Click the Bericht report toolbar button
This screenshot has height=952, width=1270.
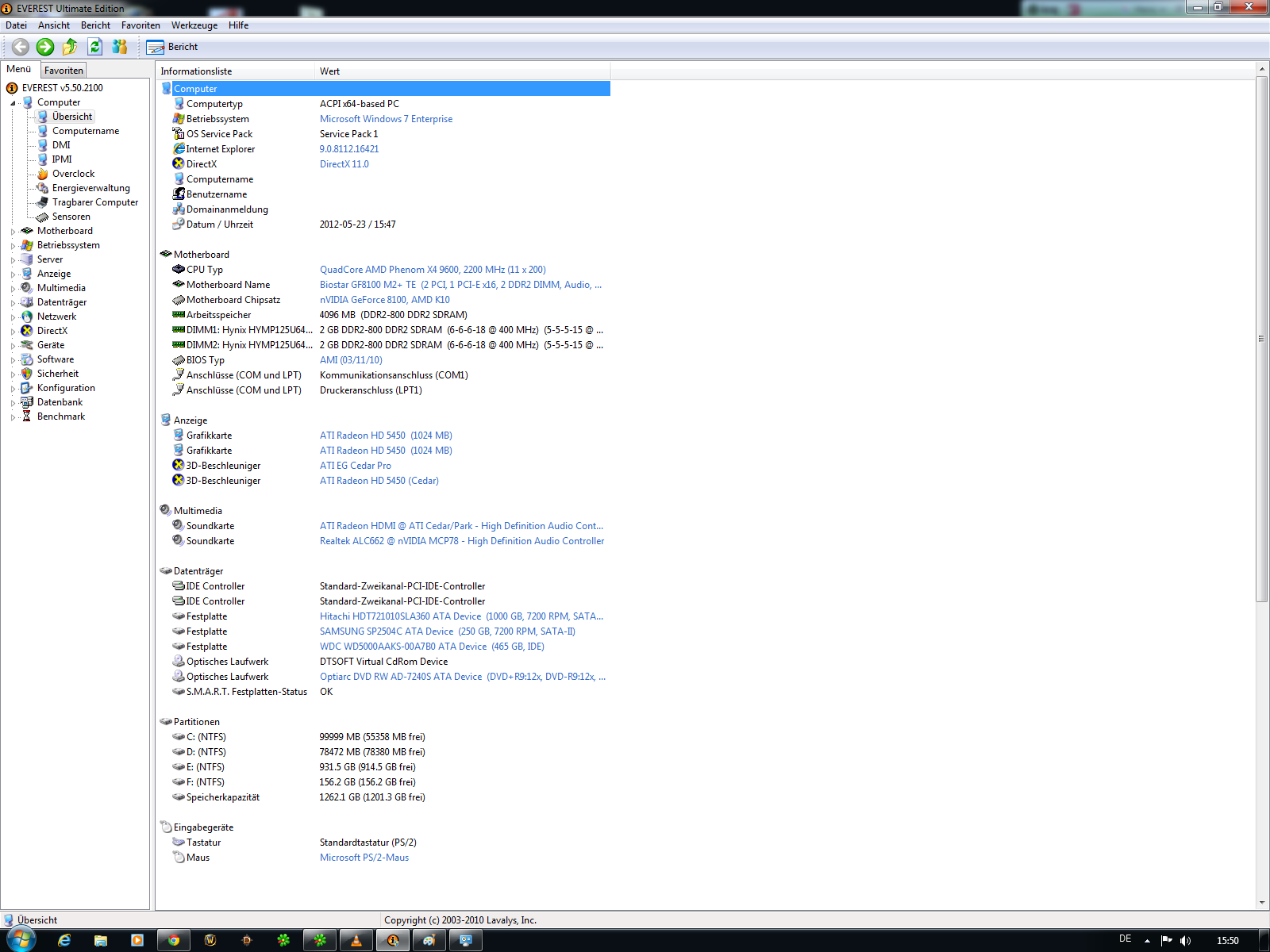click(172, 47)
